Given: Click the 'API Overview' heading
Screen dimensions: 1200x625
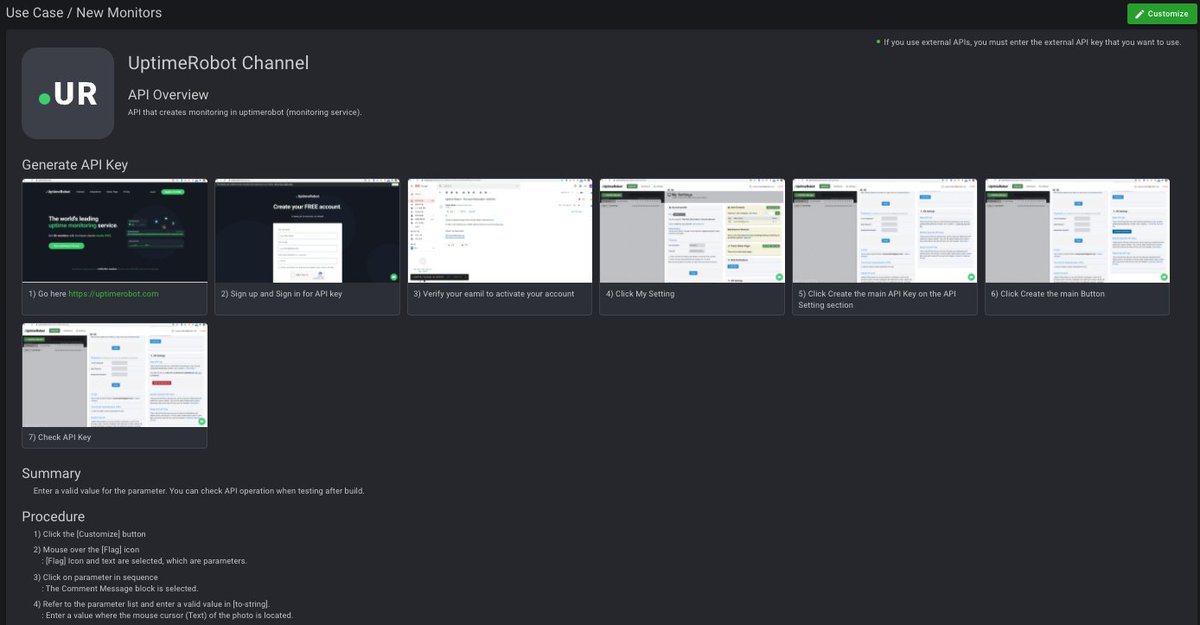Looking at the screenshot, I should pos(168,95).
